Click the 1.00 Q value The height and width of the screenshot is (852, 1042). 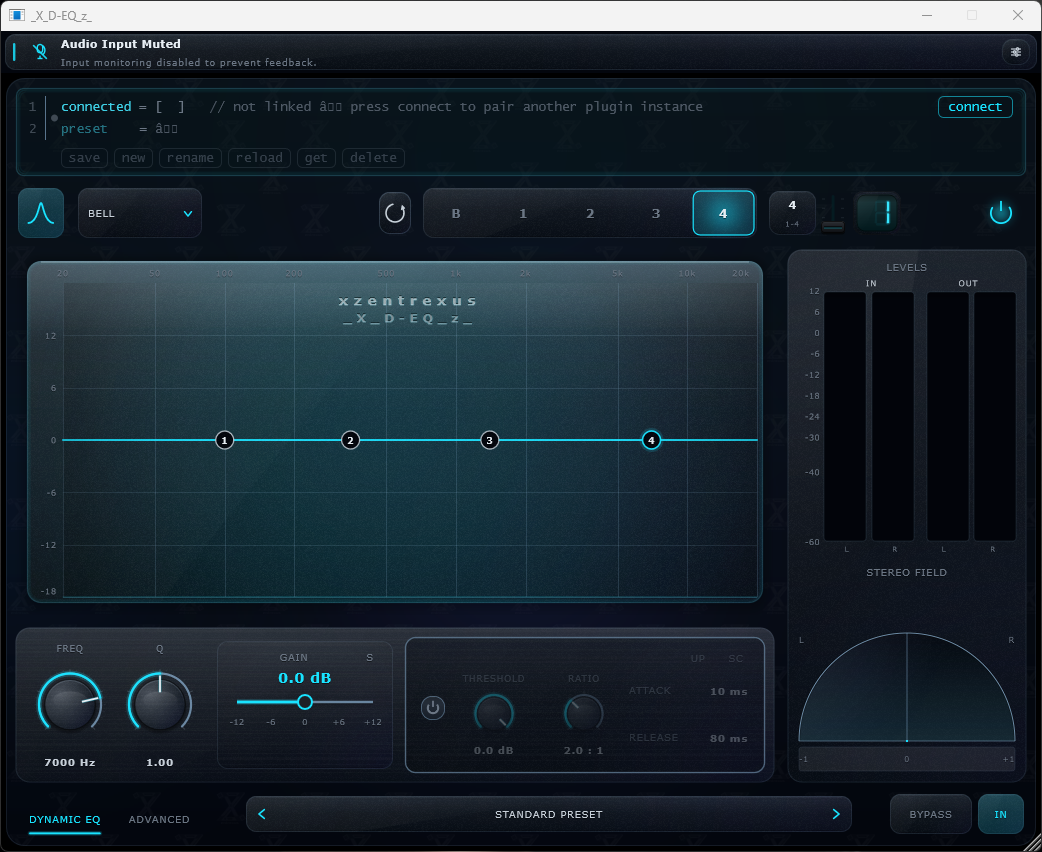(x=159, y=762)
